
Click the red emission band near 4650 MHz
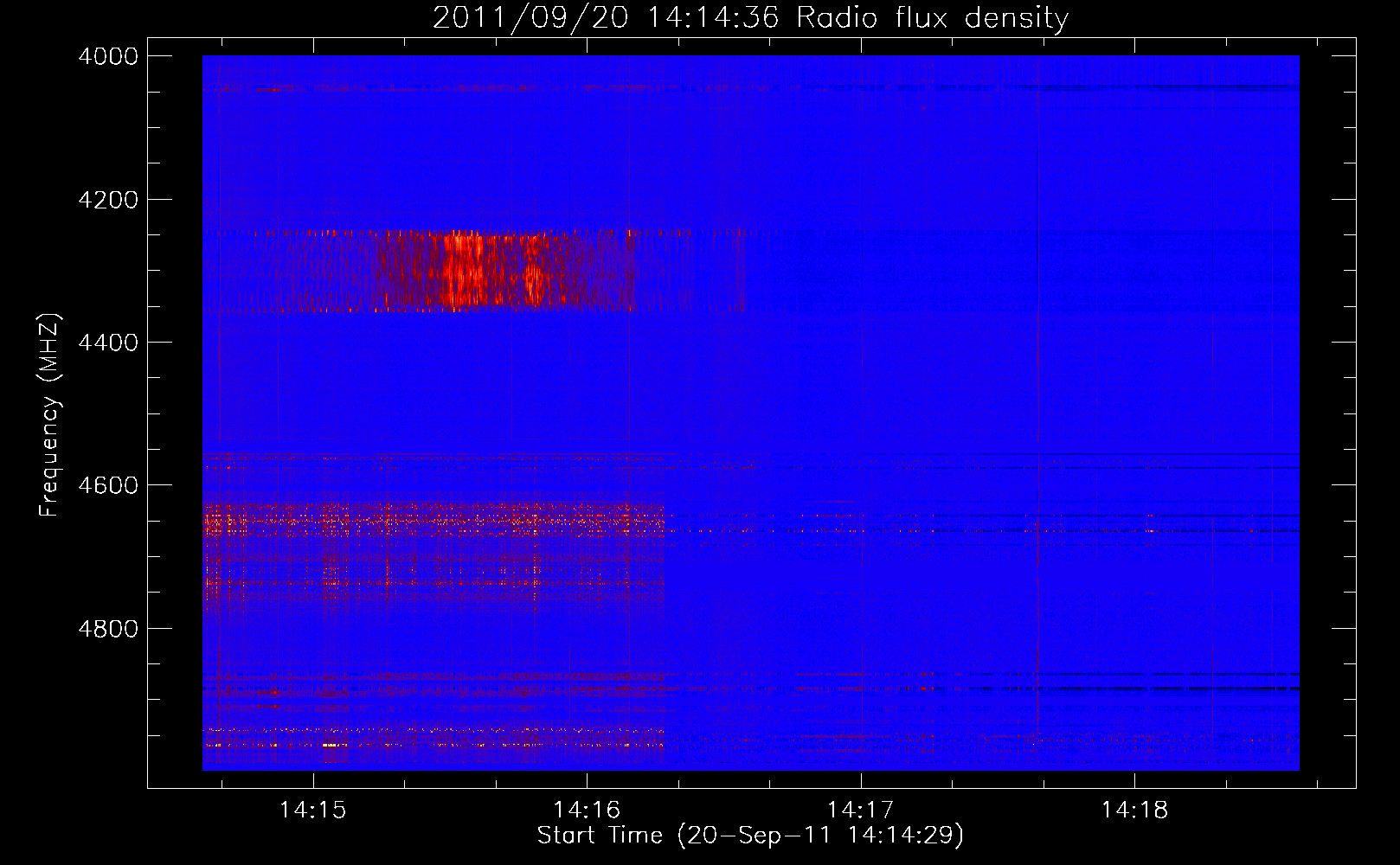coord(433,522)
